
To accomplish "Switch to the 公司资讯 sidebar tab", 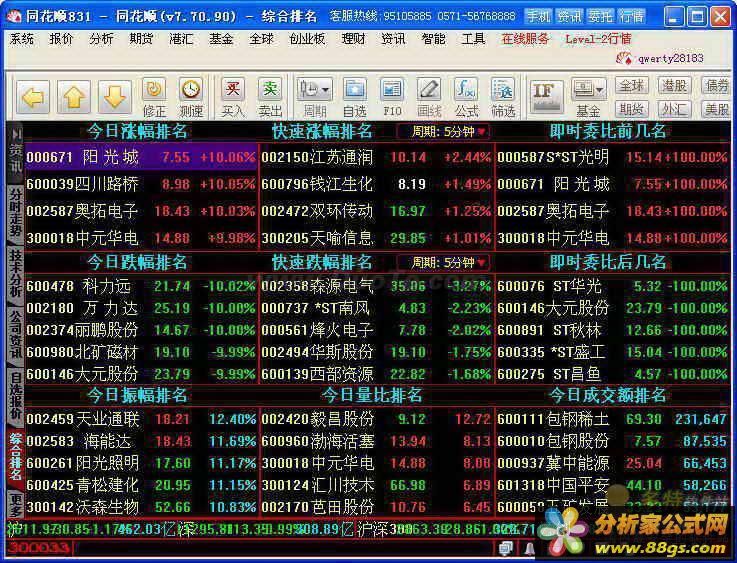I will pos(16,335).
